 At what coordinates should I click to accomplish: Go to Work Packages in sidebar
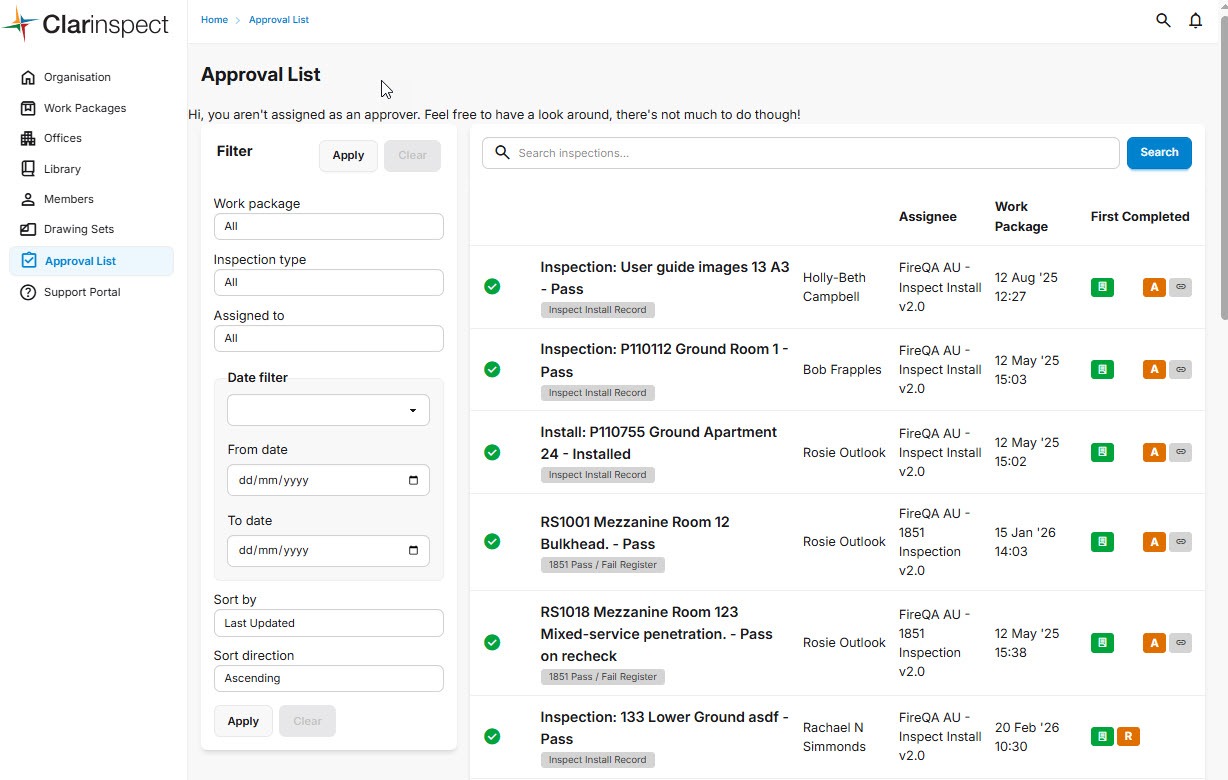(x=84, y=108)
